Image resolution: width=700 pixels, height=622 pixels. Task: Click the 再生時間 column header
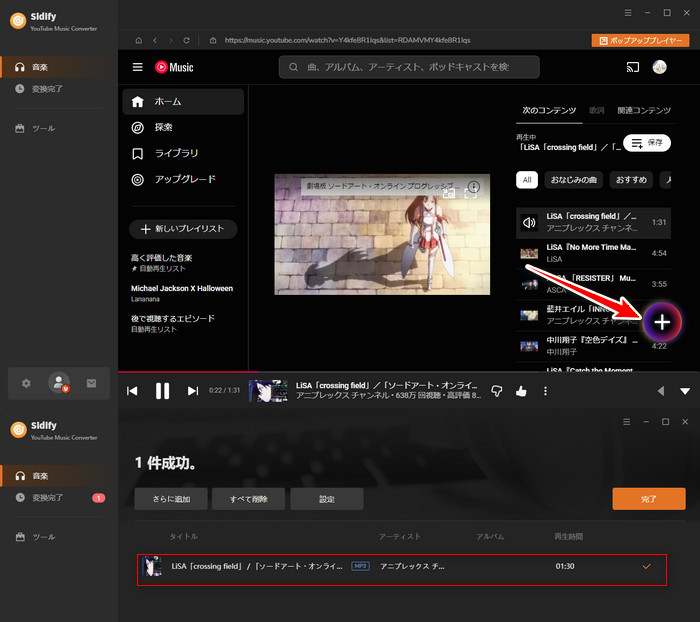(x=568, y=537)
